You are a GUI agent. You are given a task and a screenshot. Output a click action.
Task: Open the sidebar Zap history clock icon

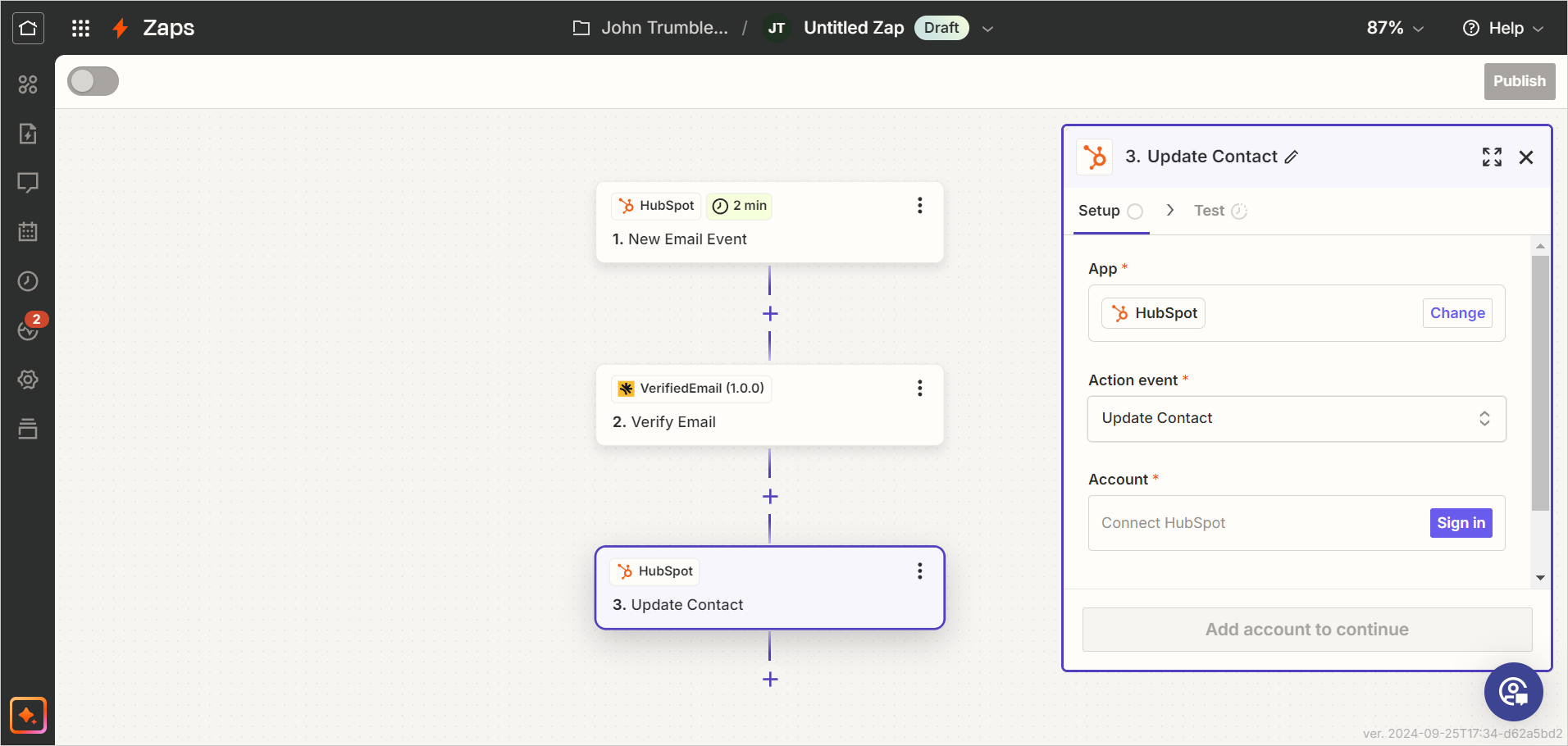[x=28, y=281]
